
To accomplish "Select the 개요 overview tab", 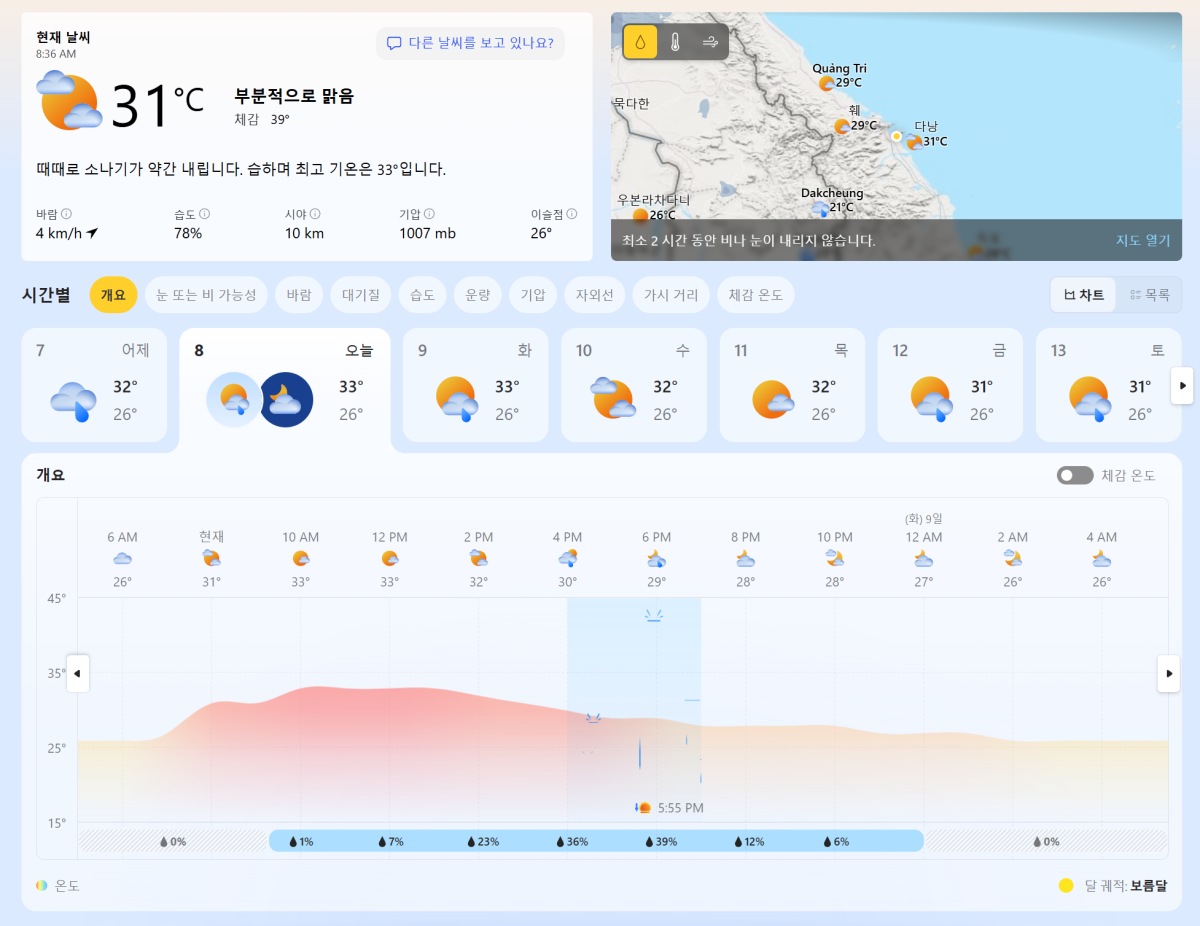I will [113, 295].
